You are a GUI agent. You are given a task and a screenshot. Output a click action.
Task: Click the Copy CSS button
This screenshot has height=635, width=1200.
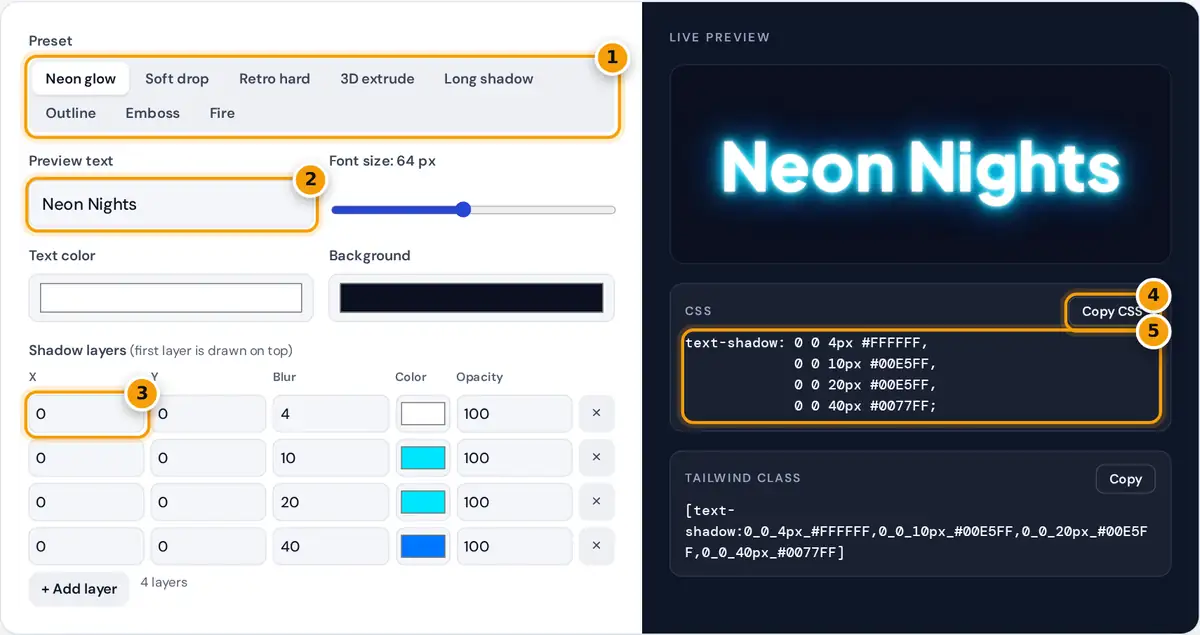click(x=1111, y=311)
